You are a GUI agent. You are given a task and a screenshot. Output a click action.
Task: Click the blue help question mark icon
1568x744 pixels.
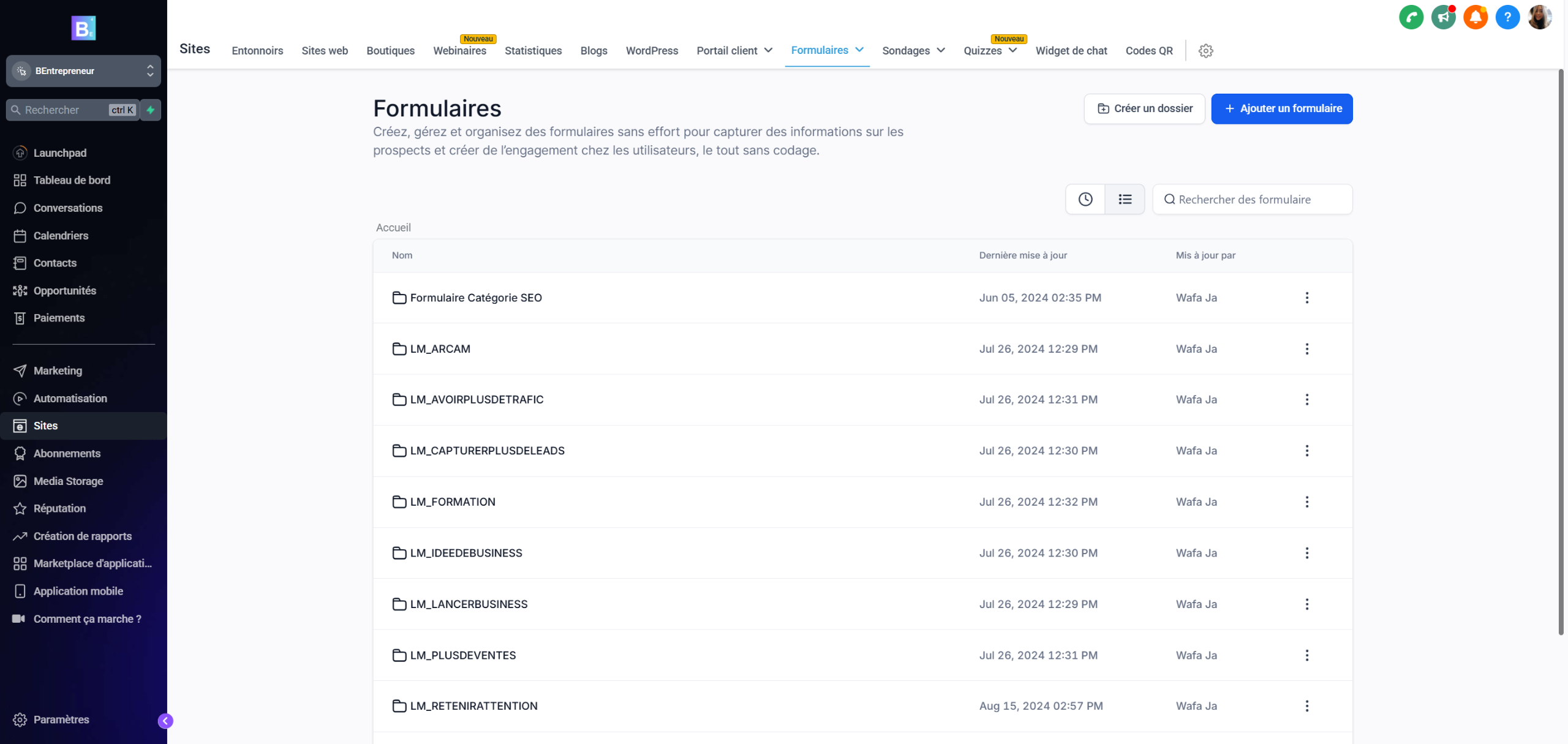point(1507,17)
